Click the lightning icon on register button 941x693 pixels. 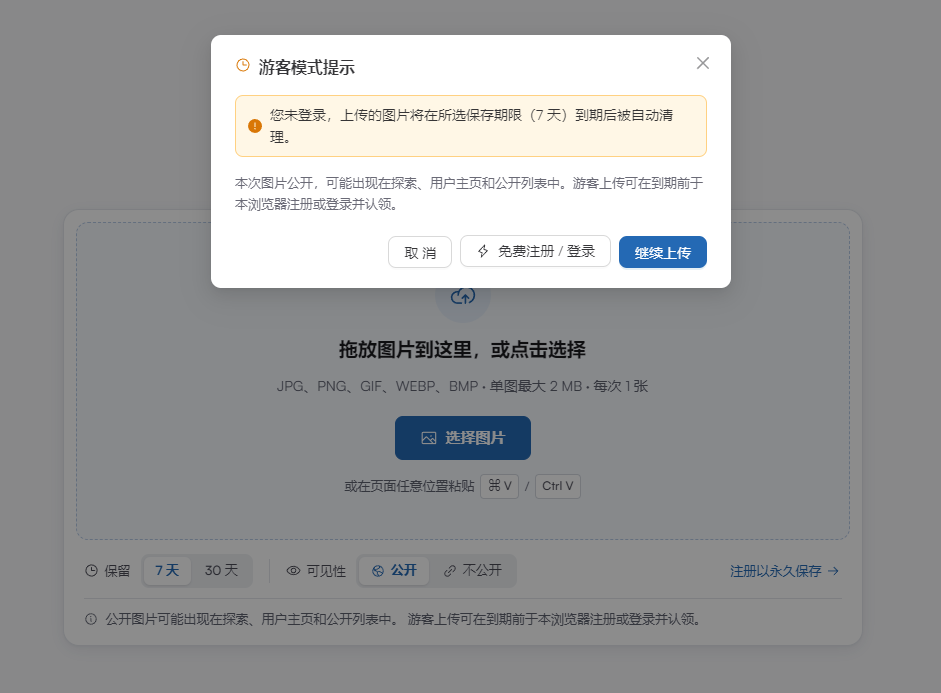pos(483,251)
